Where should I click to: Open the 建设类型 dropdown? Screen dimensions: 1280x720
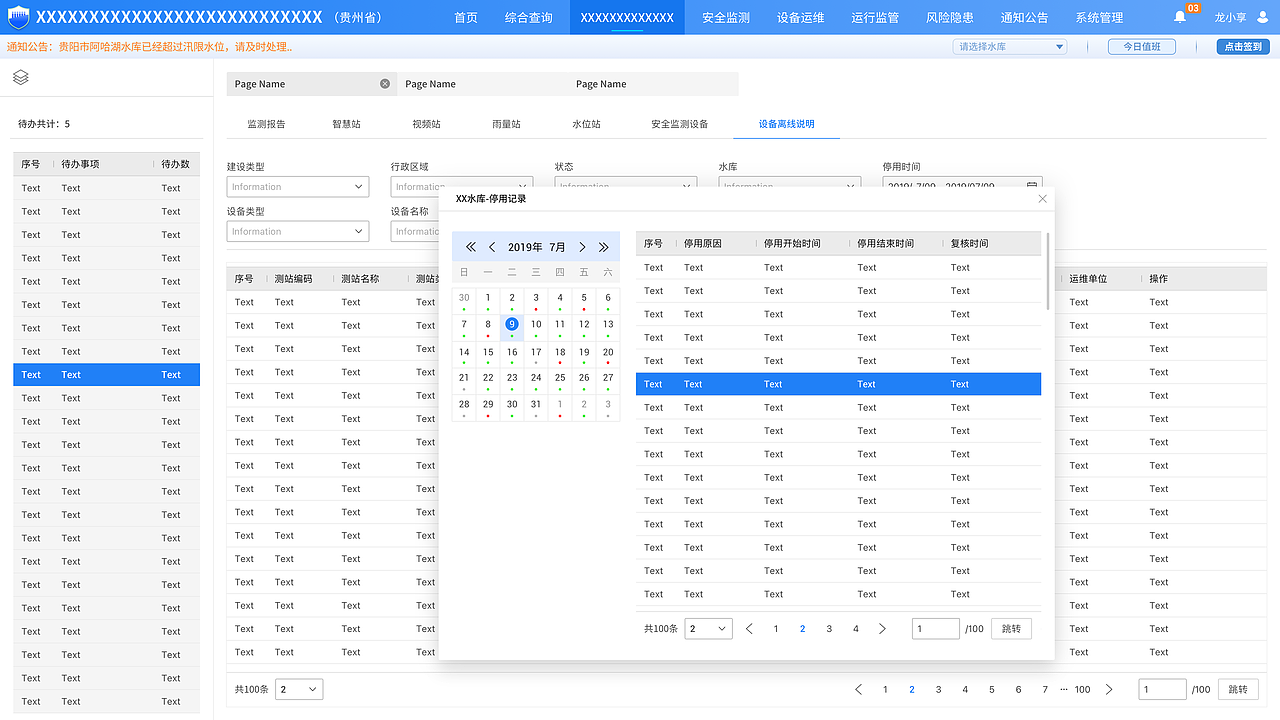(x=298, y=187)
